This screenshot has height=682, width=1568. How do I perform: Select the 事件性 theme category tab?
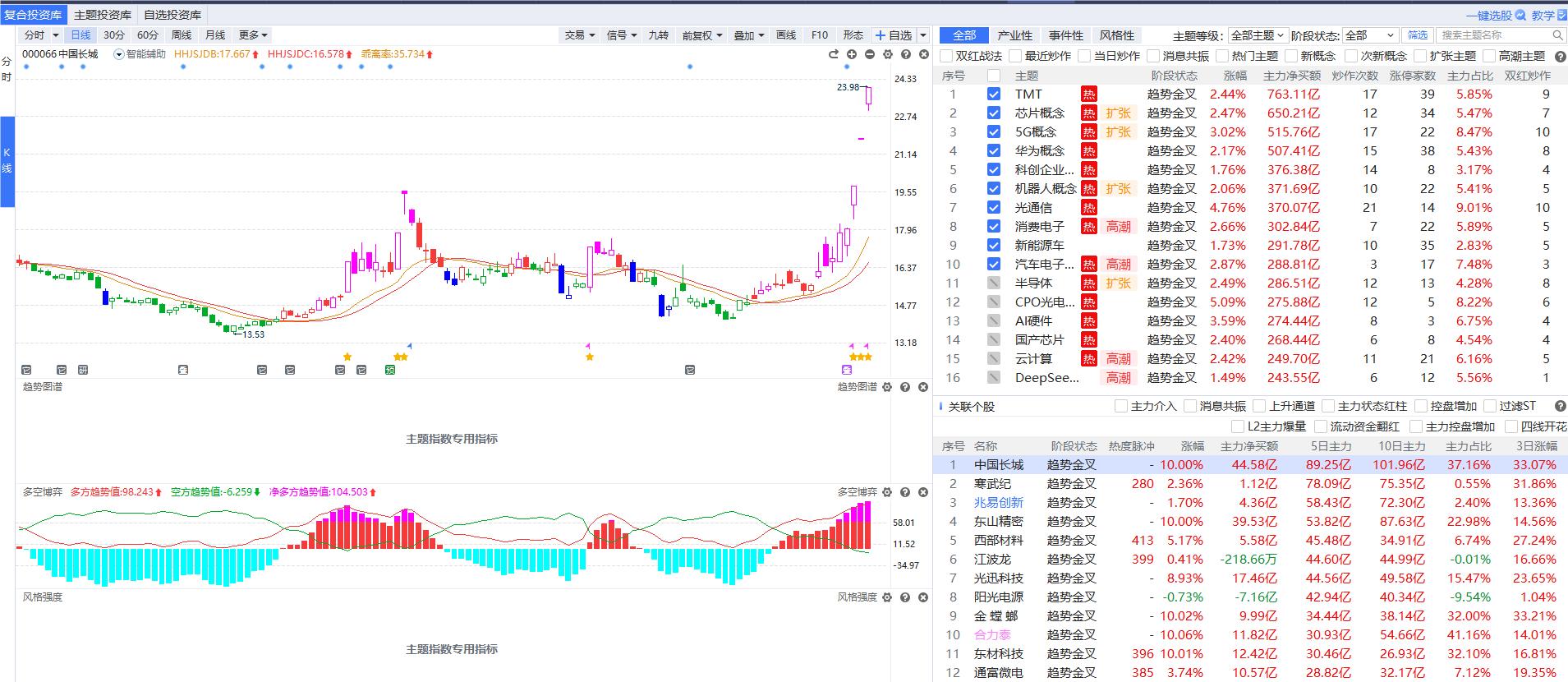click(1065, 35)
